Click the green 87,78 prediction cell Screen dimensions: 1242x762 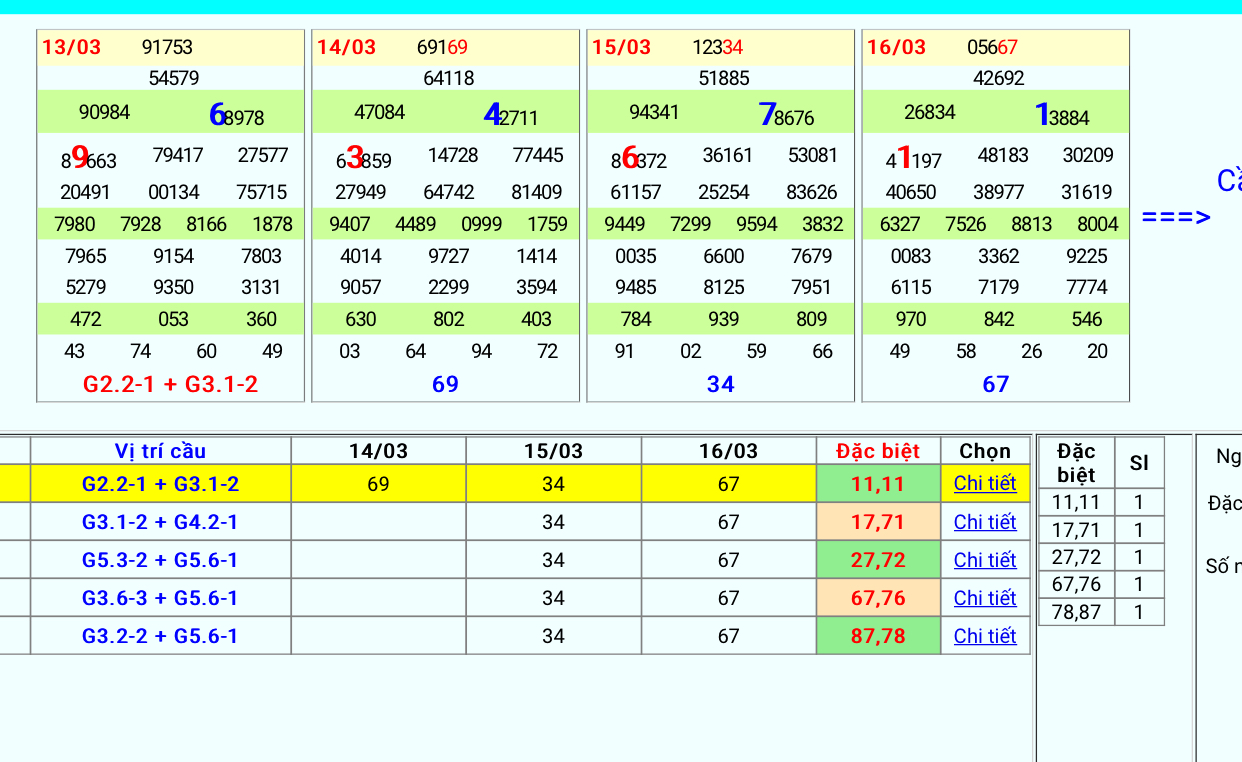coord(877,636)
